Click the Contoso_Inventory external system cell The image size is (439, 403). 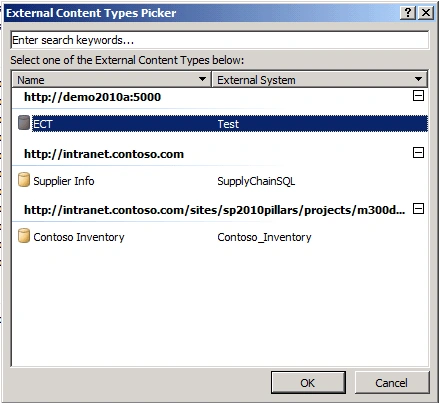(264, 237)
